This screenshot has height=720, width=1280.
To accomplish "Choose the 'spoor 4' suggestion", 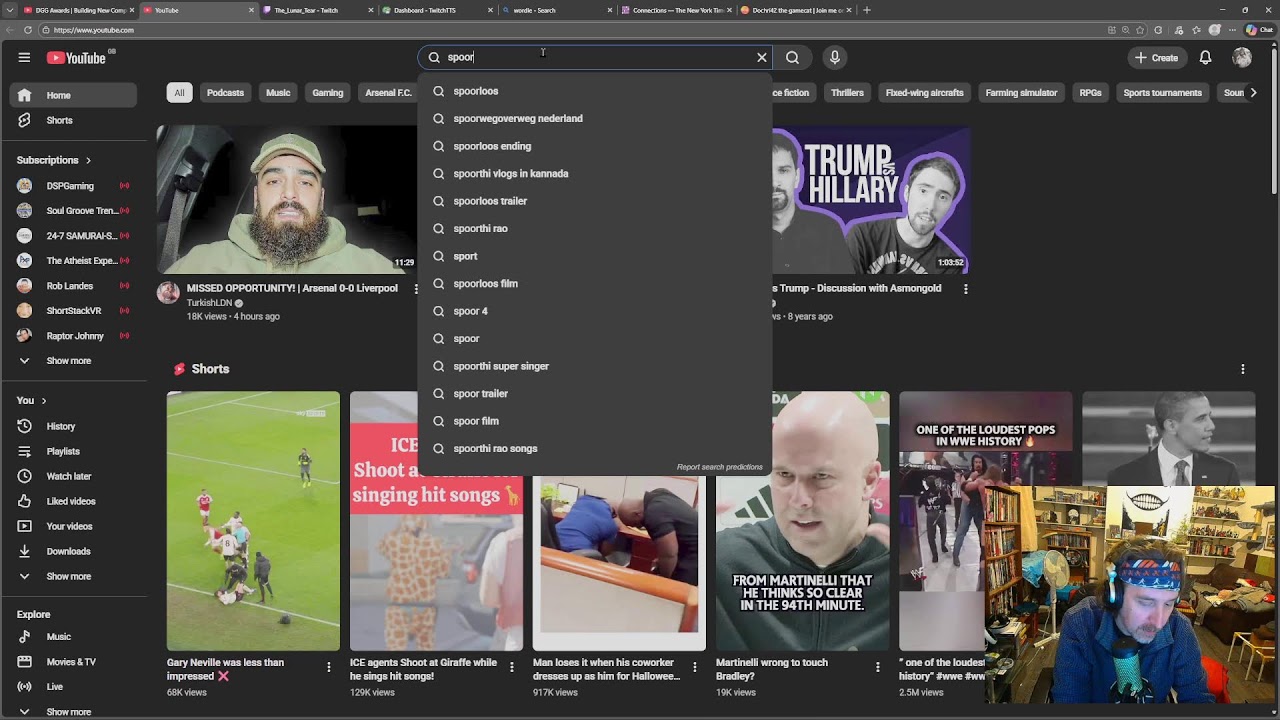I will [595, 311].
